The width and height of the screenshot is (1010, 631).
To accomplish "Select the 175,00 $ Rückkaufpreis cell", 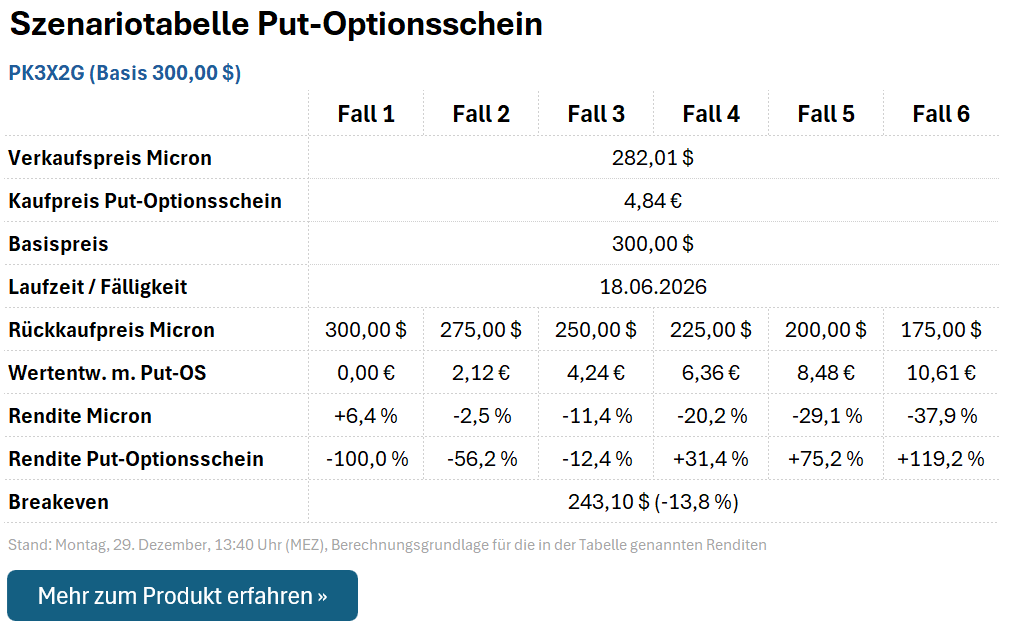I will click(x=940, y=329).
